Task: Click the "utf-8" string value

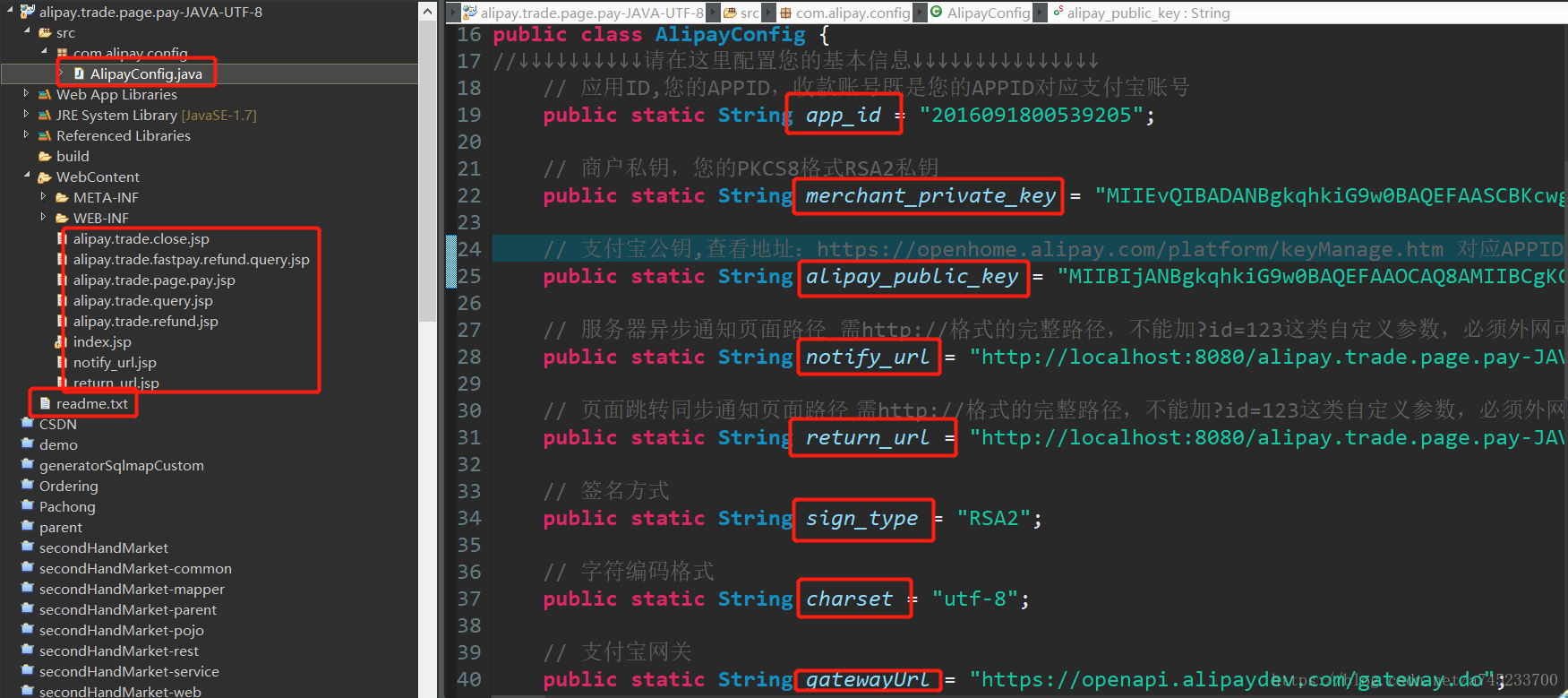Action: pyautogui.click(x=974, y=599)
